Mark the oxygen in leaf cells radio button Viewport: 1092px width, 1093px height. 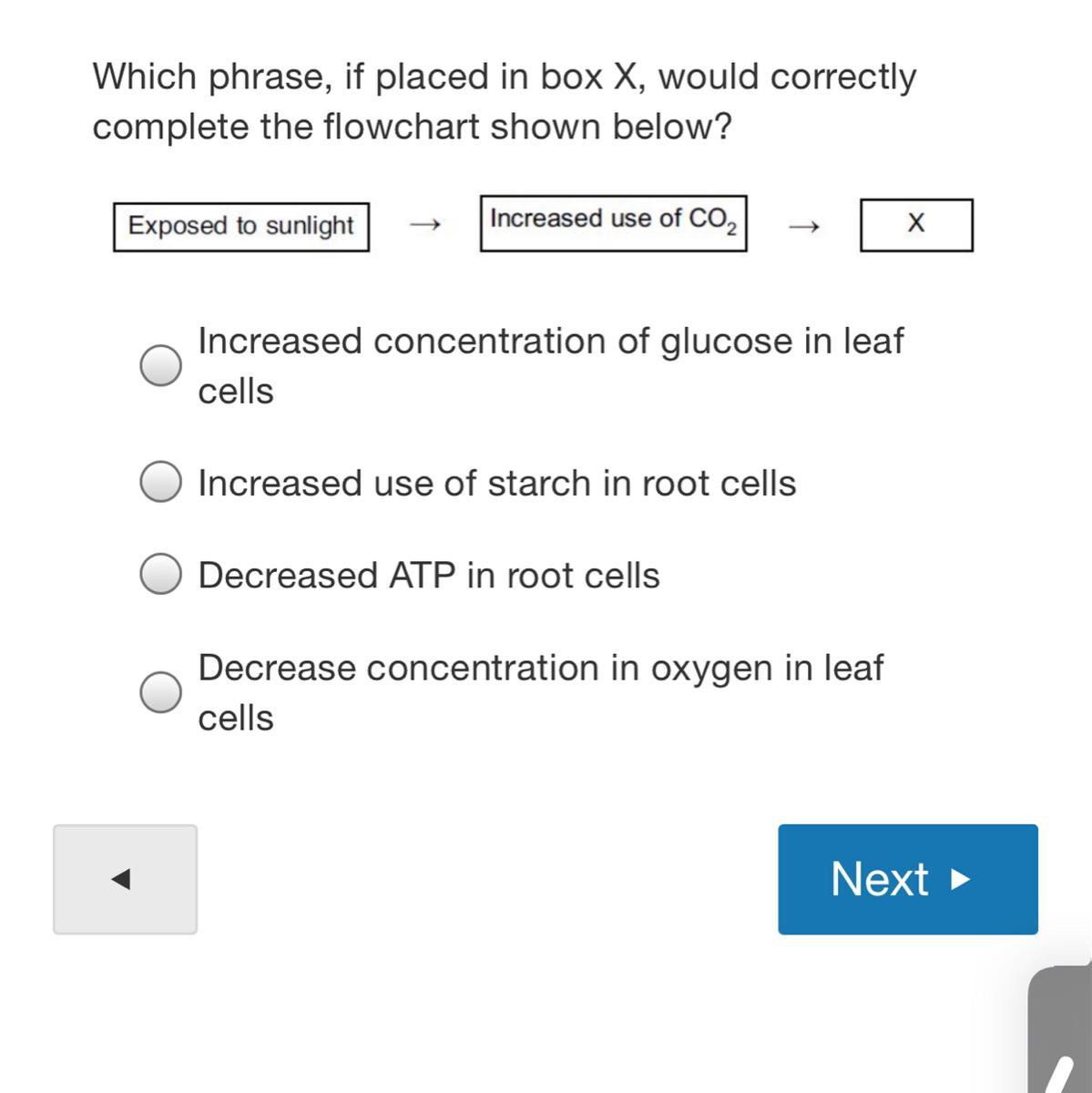(160, 692)
